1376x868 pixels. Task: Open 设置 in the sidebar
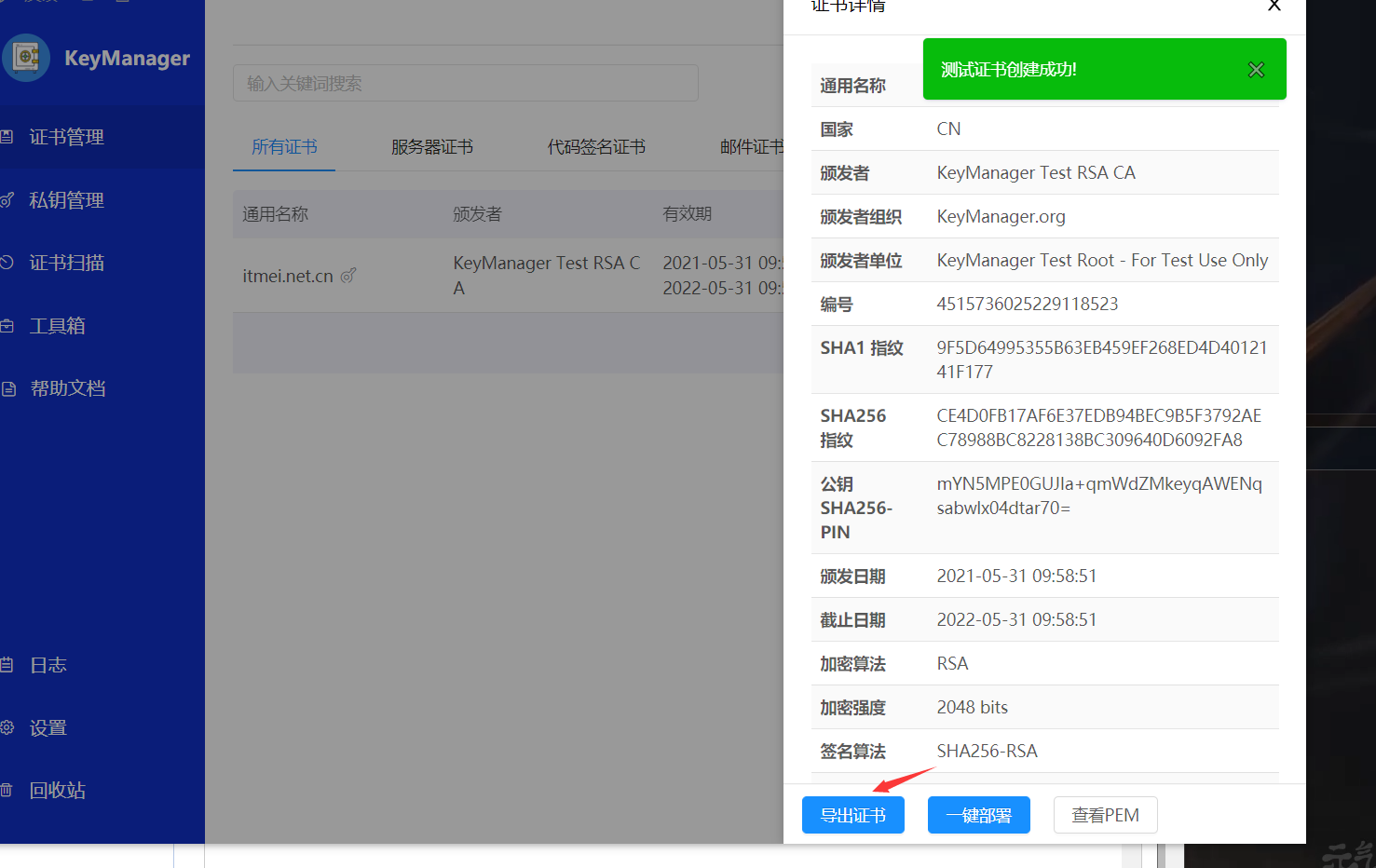(102, 728)
